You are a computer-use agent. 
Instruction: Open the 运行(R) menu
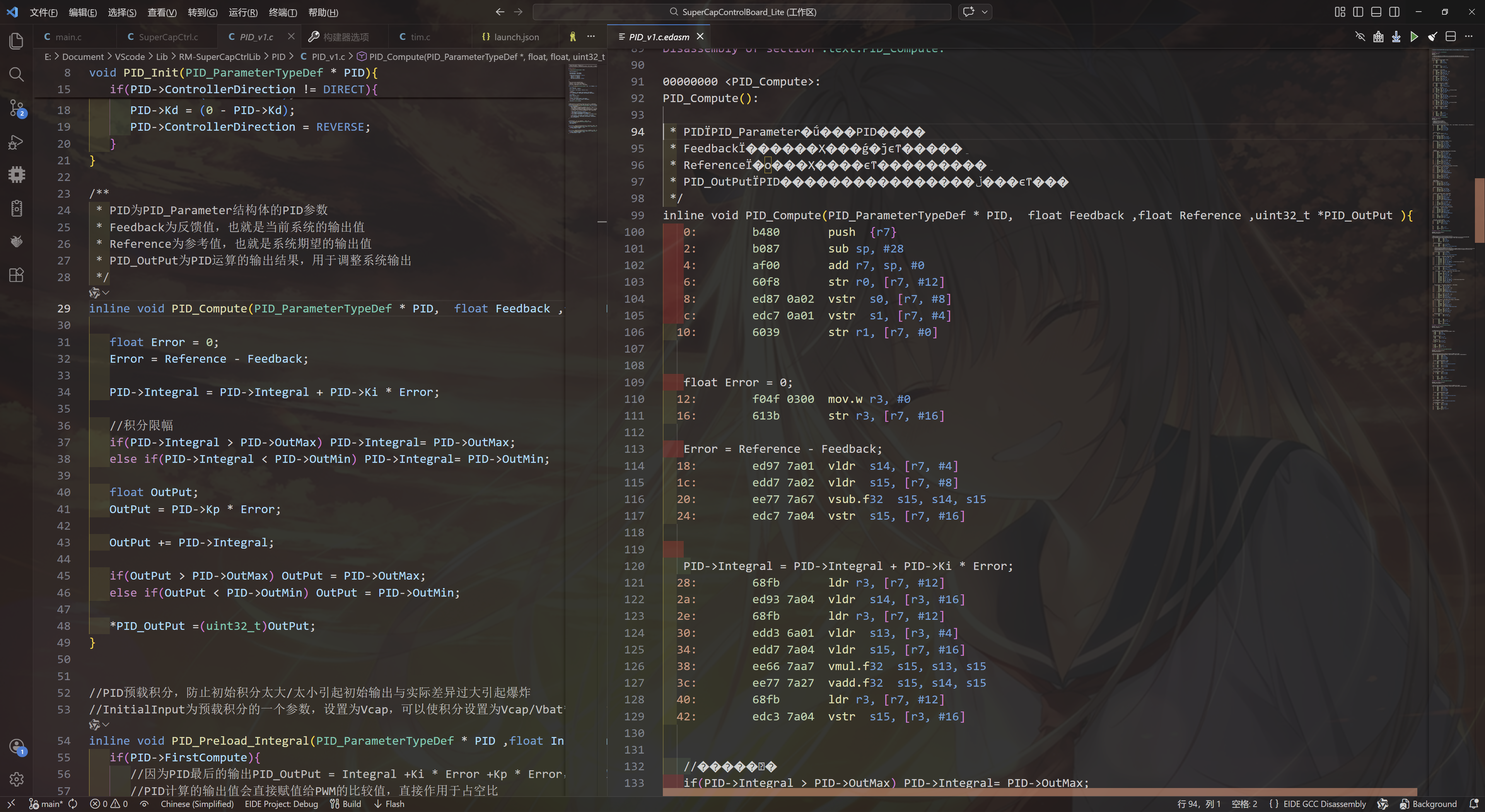point(243,12)
